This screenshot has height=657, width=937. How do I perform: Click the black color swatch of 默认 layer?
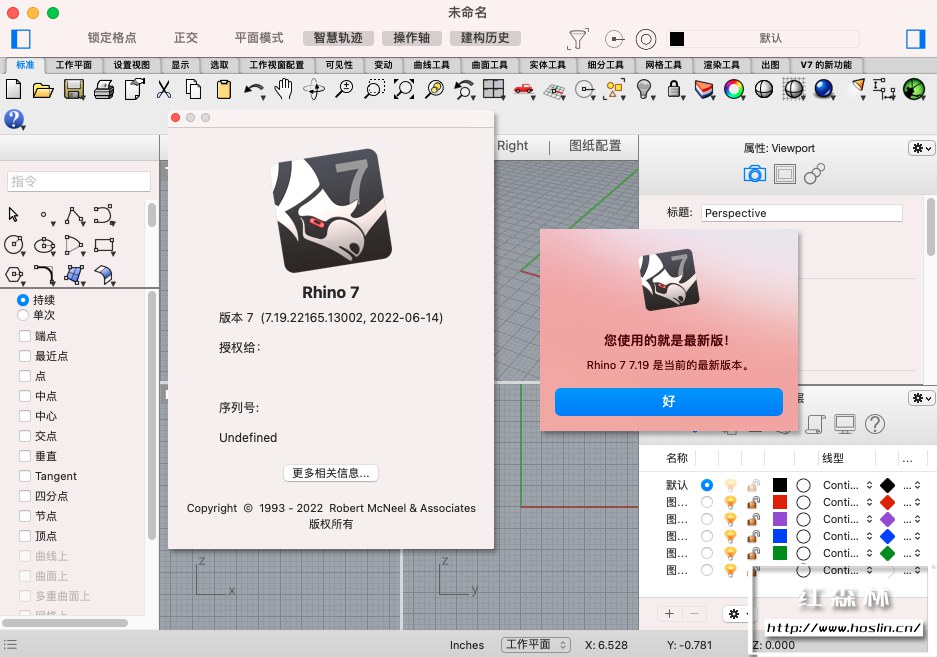click(x=780, y=485)
